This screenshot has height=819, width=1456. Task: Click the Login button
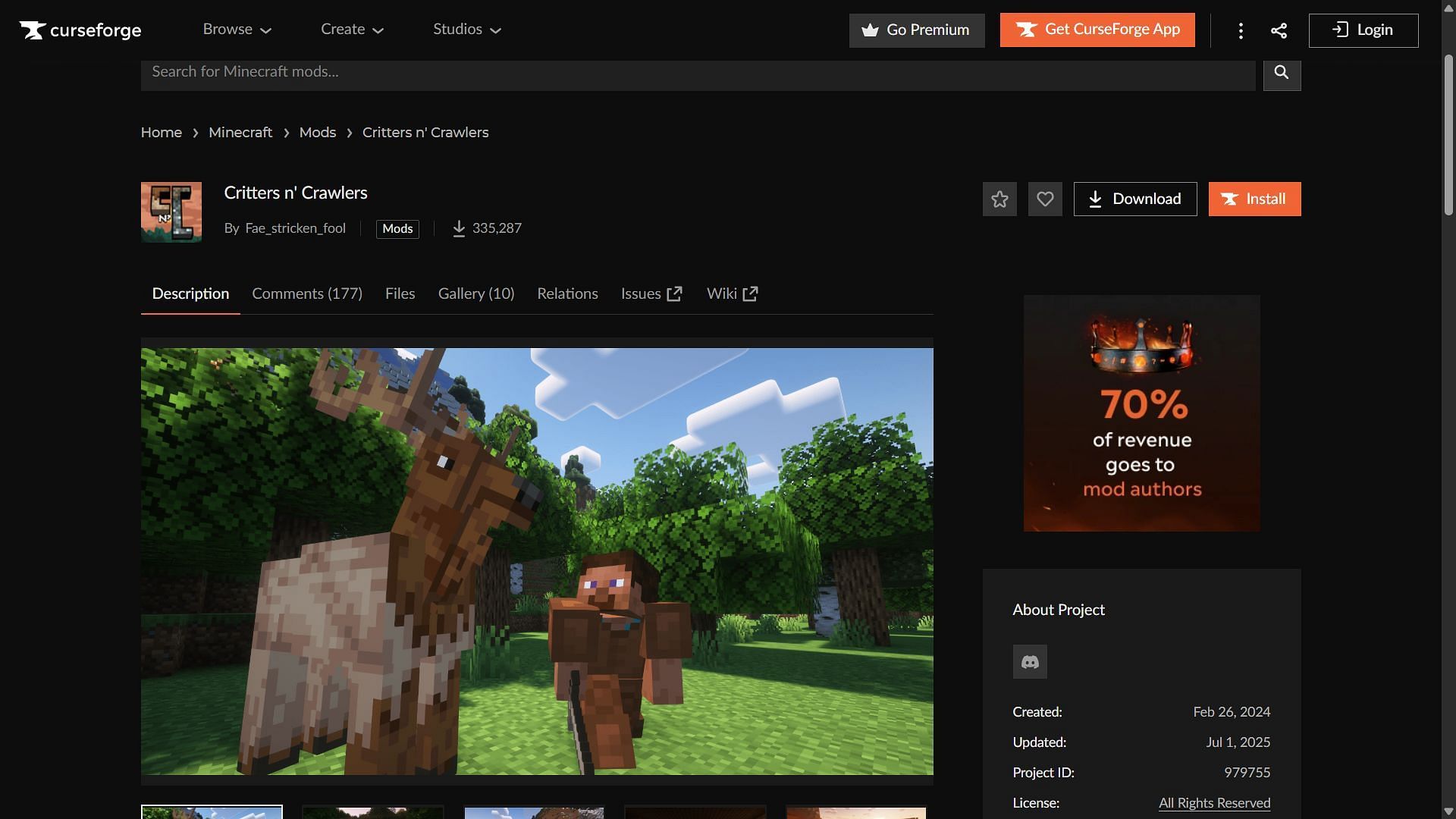[x=1363, y=30]
